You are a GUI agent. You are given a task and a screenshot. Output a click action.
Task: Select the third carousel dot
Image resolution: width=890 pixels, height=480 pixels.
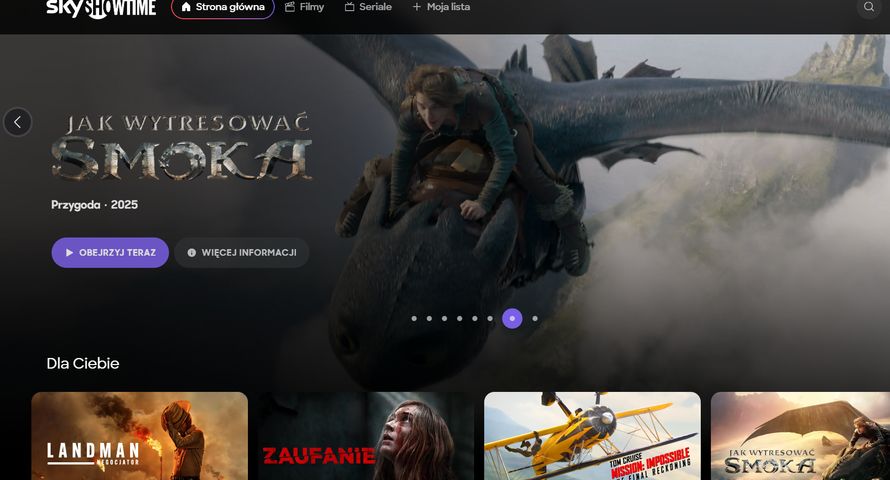point(444,318)
